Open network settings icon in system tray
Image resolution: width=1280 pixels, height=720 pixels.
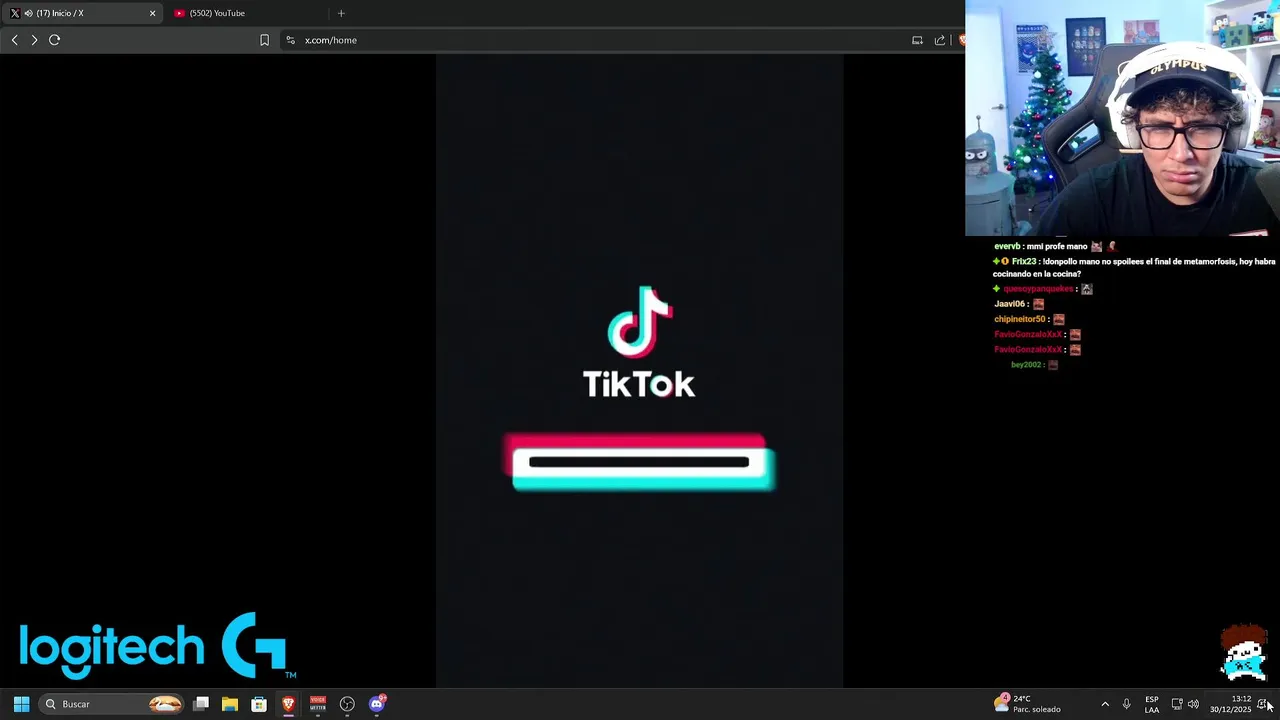(x=1177, y=704)
